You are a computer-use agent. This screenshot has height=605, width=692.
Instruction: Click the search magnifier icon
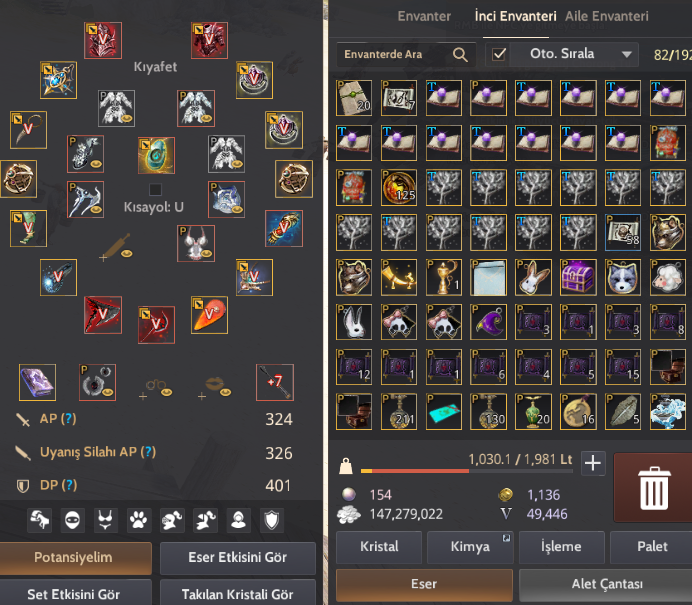pos(460,54)
